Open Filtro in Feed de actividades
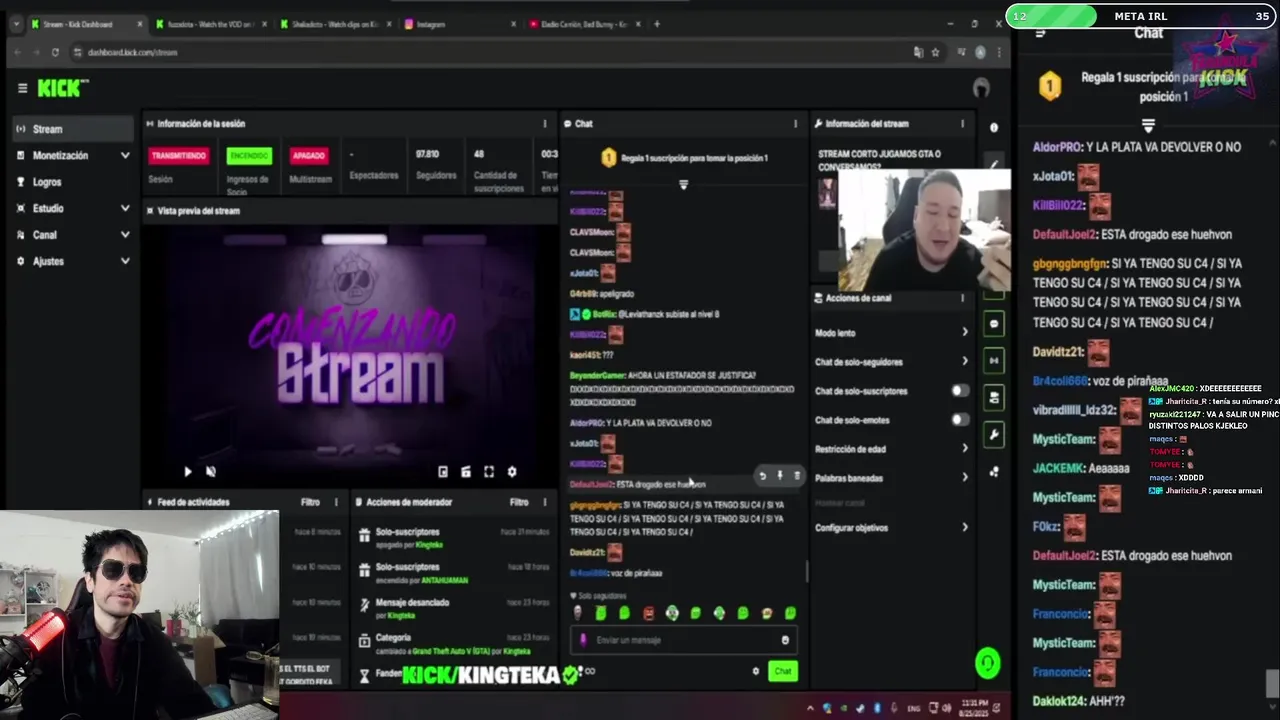The height and width of the screenshot is (720, 1280). point(310,502)
